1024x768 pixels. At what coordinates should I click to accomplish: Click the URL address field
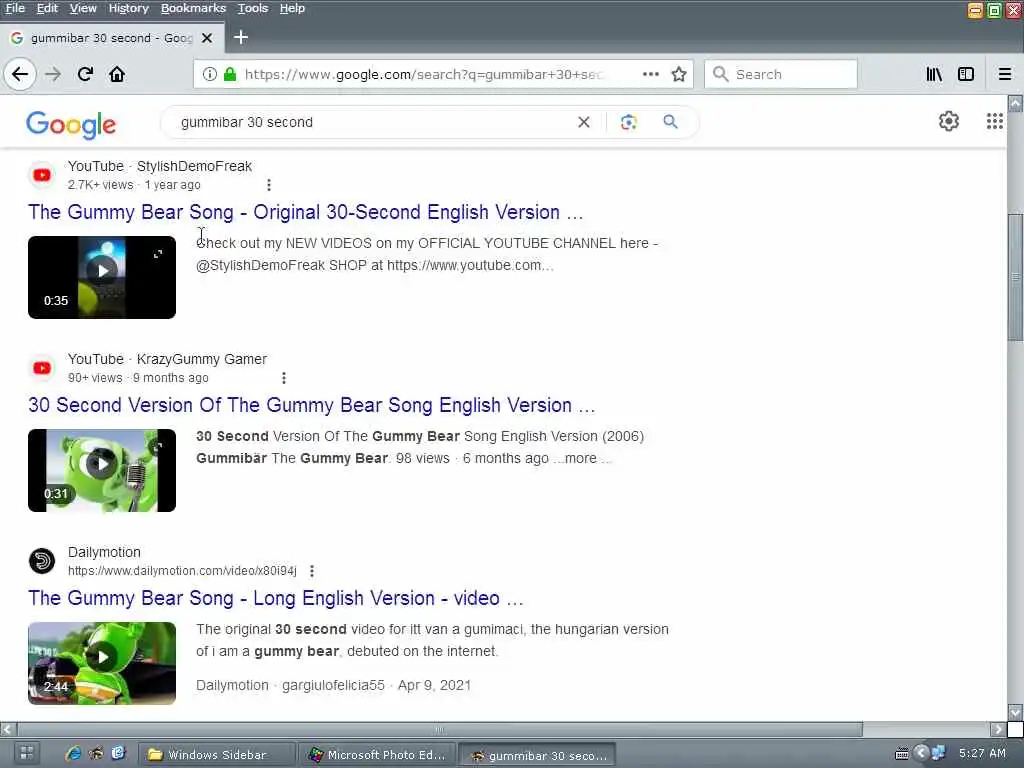[424, 74]
